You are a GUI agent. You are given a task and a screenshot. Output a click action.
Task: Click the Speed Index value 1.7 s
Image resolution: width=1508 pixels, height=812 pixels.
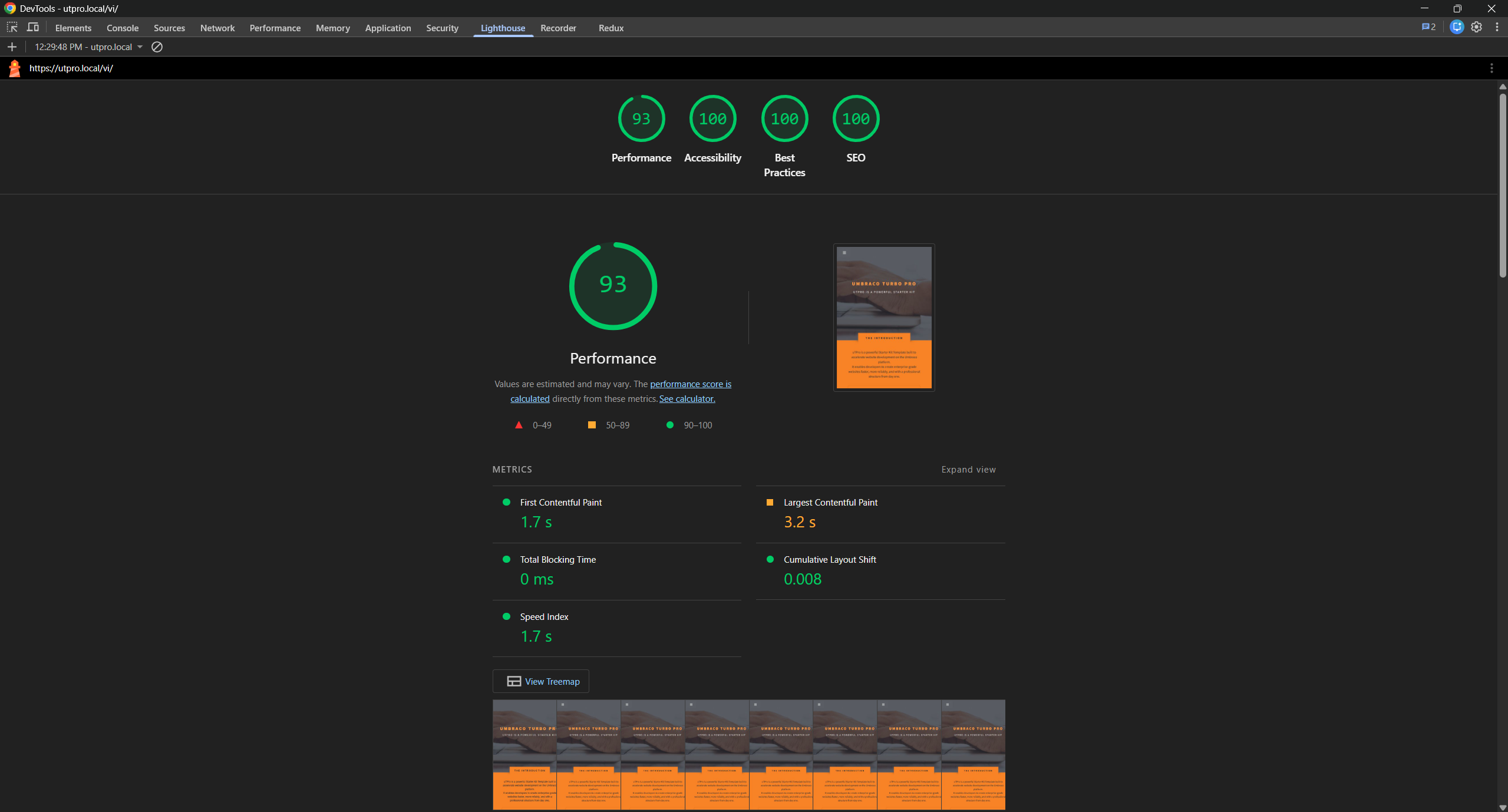(536, 636)
